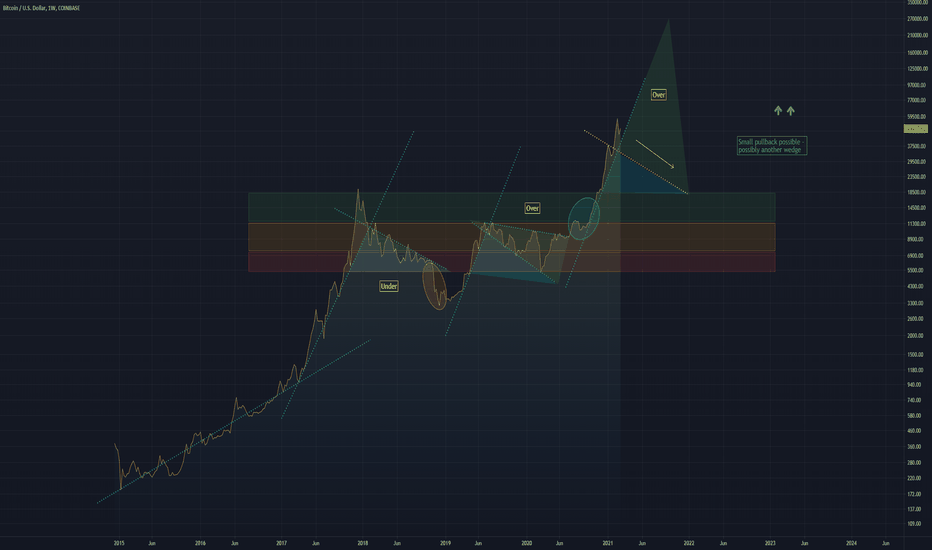Viewport: 932px width, 550px height.
Task: Click the 4300.00 price axis label
Action: tap(917, 287)
